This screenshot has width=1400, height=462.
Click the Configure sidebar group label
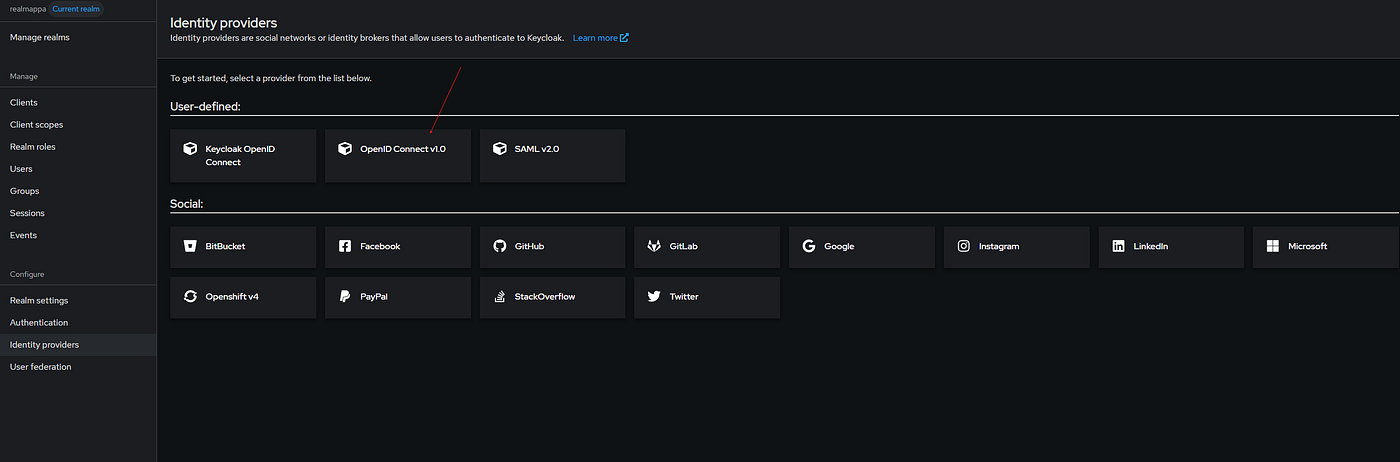pyautogui.click(x=27, y=274)
